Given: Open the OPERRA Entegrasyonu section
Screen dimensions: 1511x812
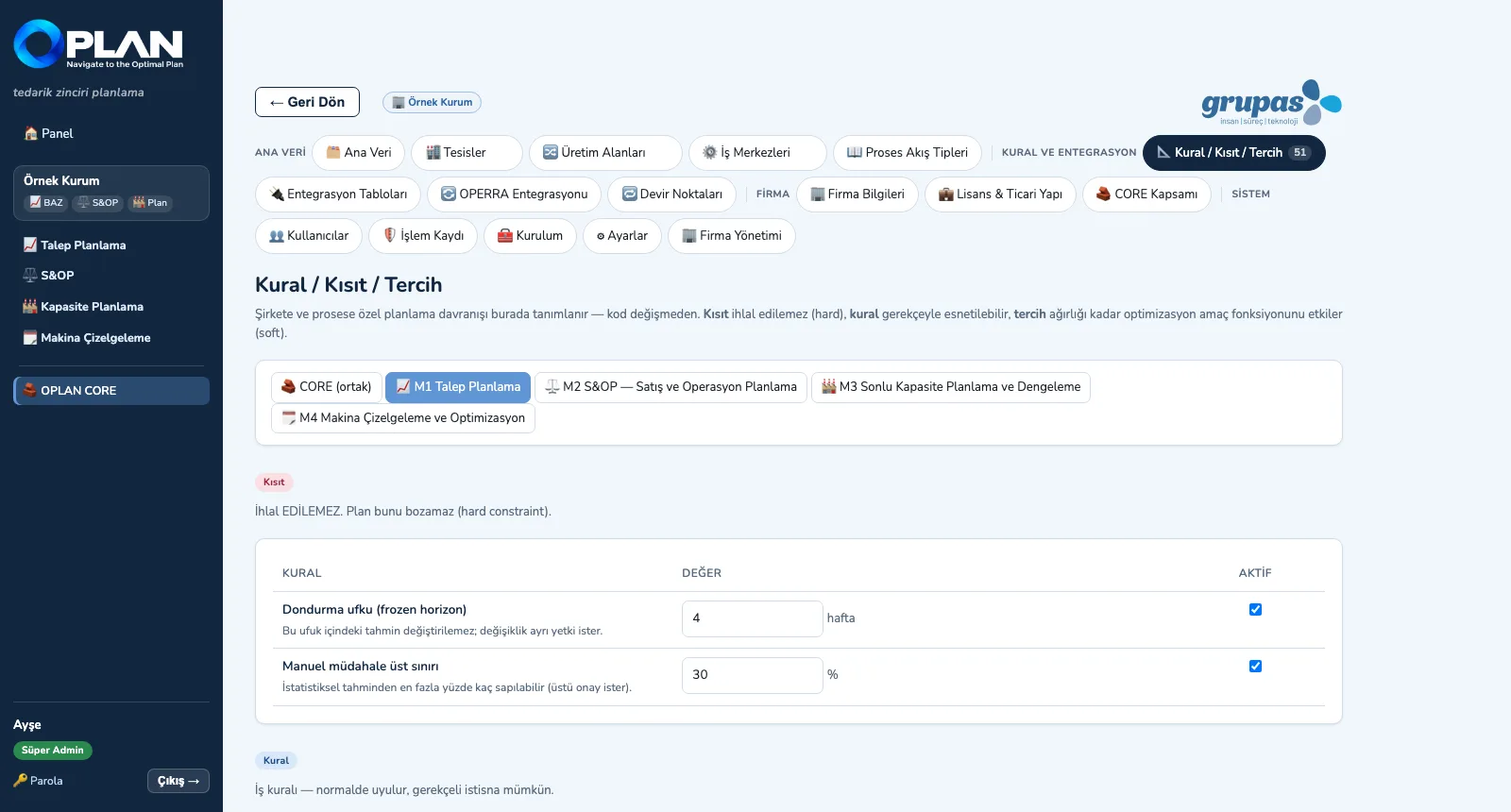Looking at the screenshot, I should tap(514, 195).
